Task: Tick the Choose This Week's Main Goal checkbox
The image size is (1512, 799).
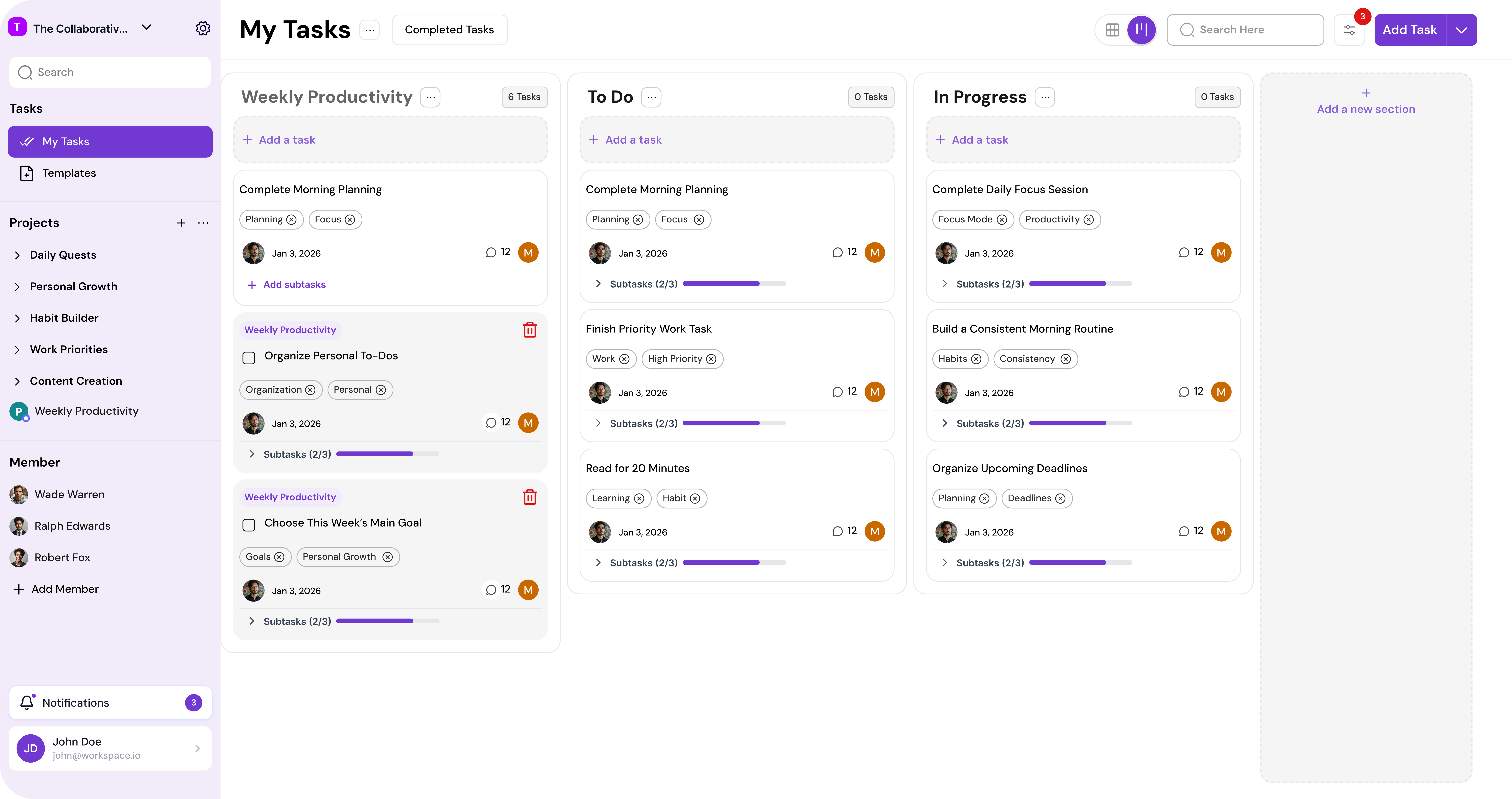Action: (249, 525)
